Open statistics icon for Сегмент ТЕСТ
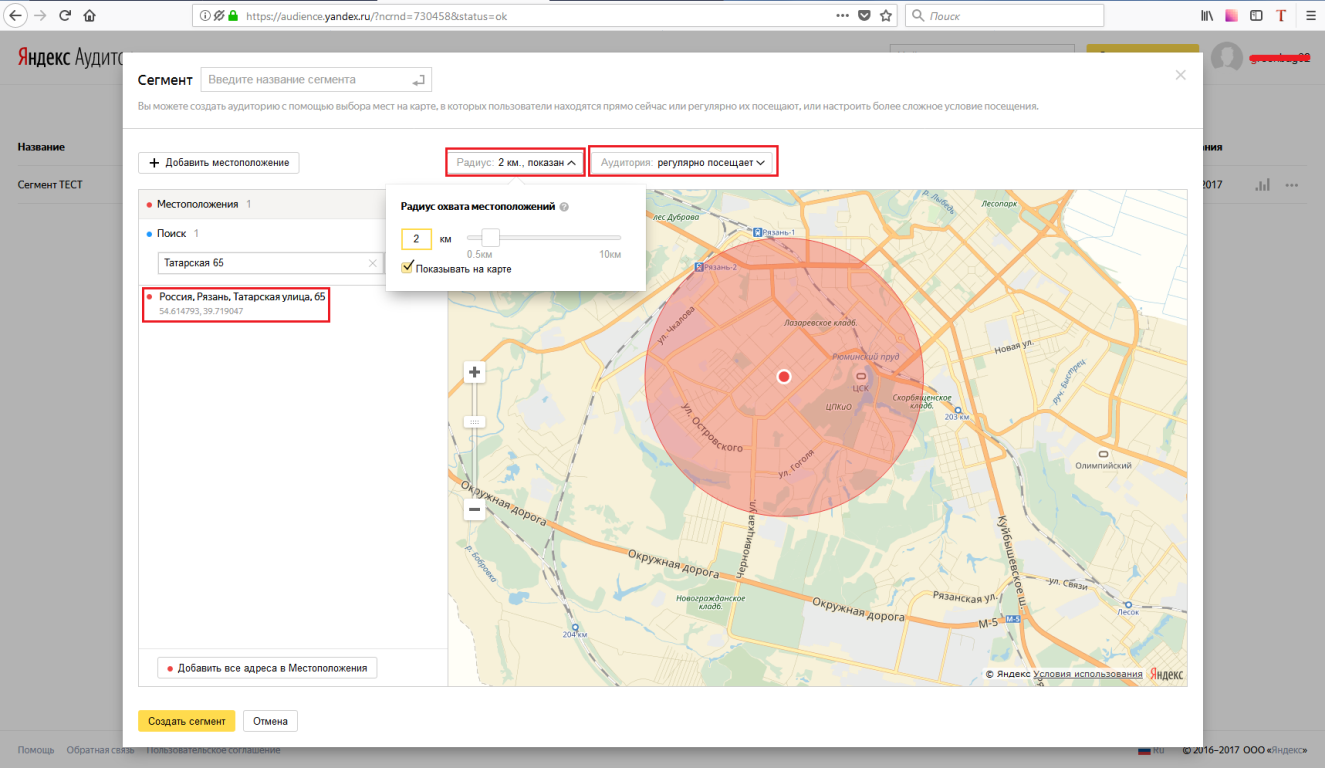Image resolution: width=1325 pixels, height=768 pixels. (1263, 185)
